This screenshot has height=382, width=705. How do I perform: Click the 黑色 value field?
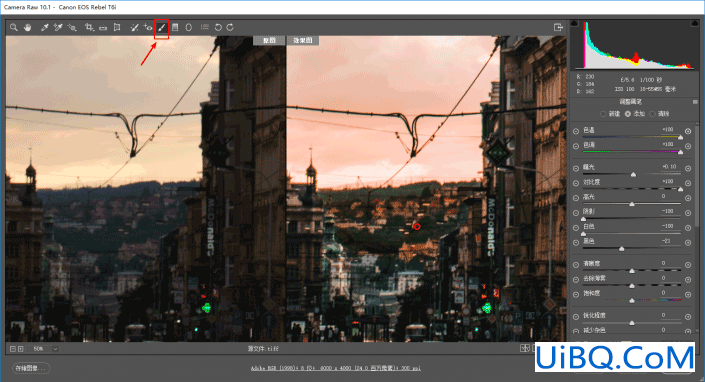click(x=666, y=241)
